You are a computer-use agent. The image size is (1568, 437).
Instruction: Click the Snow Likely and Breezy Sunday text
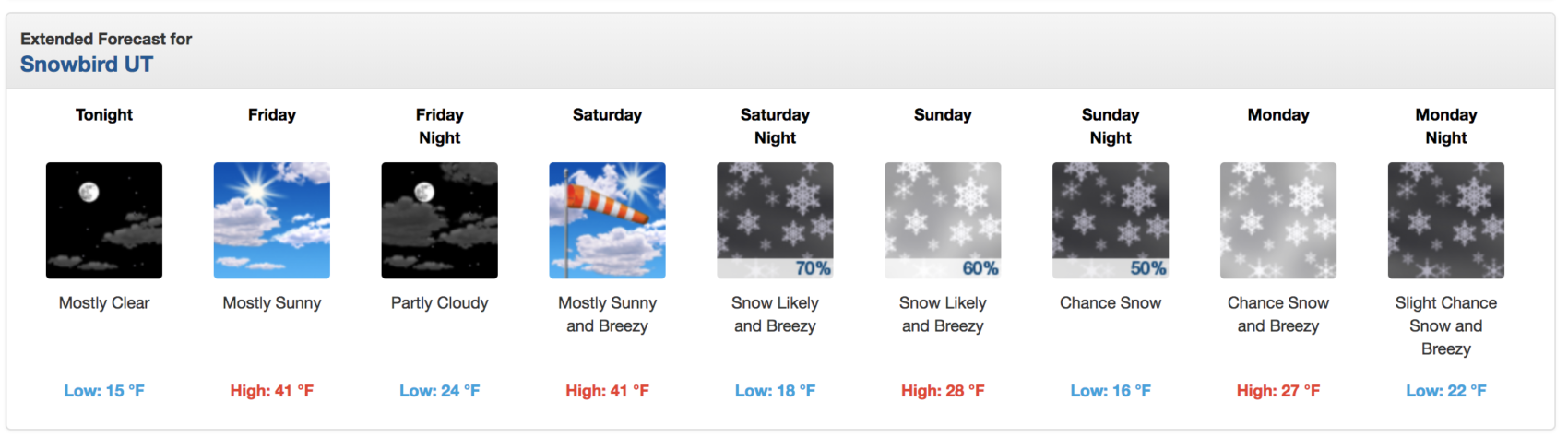coord(943,314)
